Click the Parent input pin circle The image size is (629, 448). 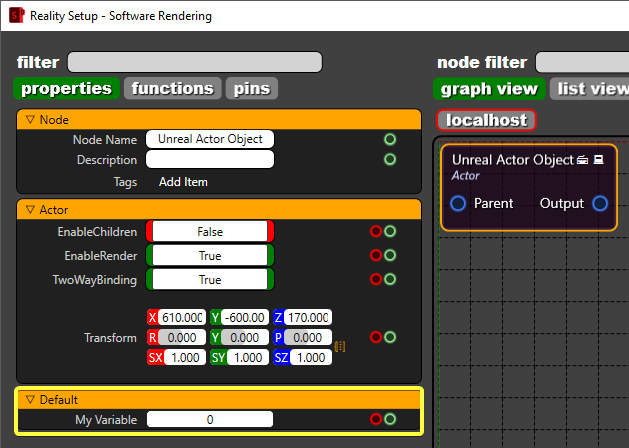(x=458, y=204)
